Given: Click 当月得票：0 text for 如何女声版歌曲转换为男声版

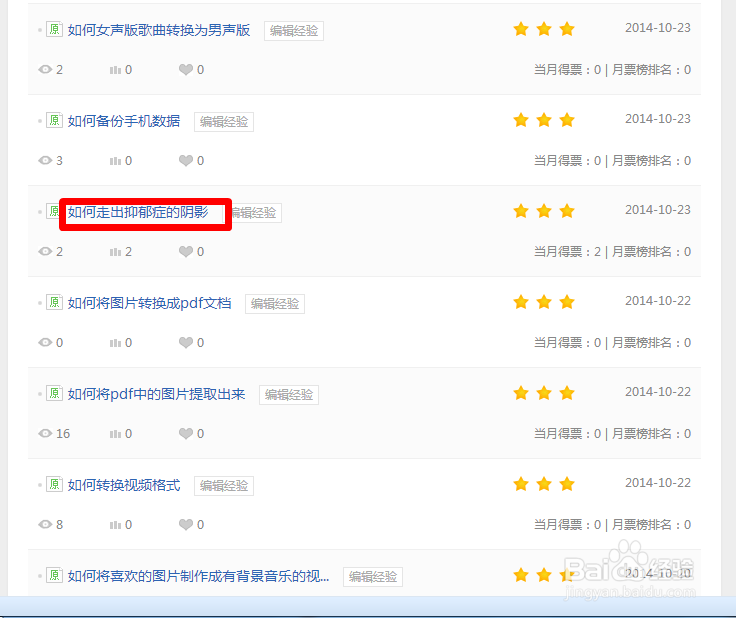Looking at the screenshot, I should point(567,70).
